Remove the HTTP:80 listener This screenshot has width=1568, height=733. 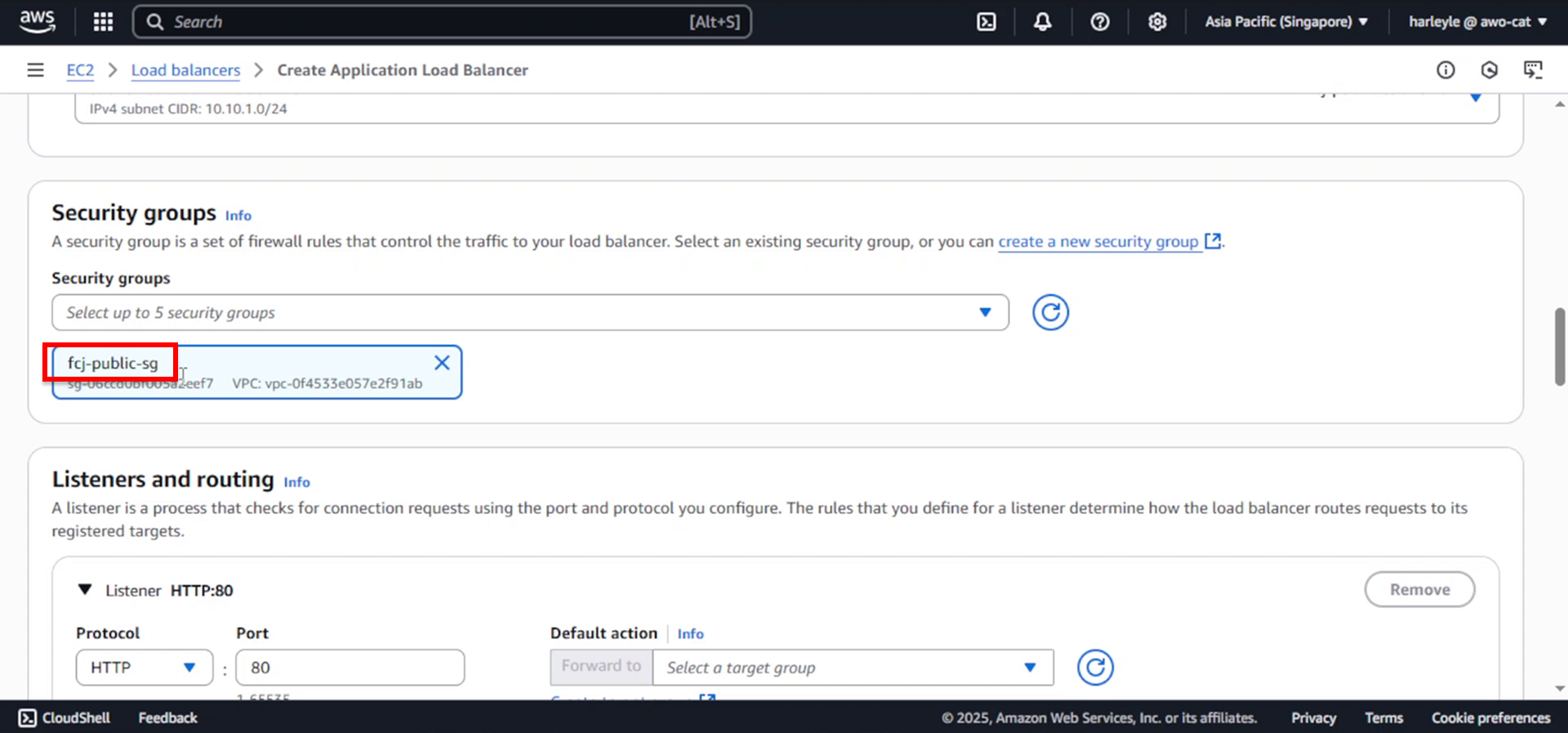[x=1419, y=590]
